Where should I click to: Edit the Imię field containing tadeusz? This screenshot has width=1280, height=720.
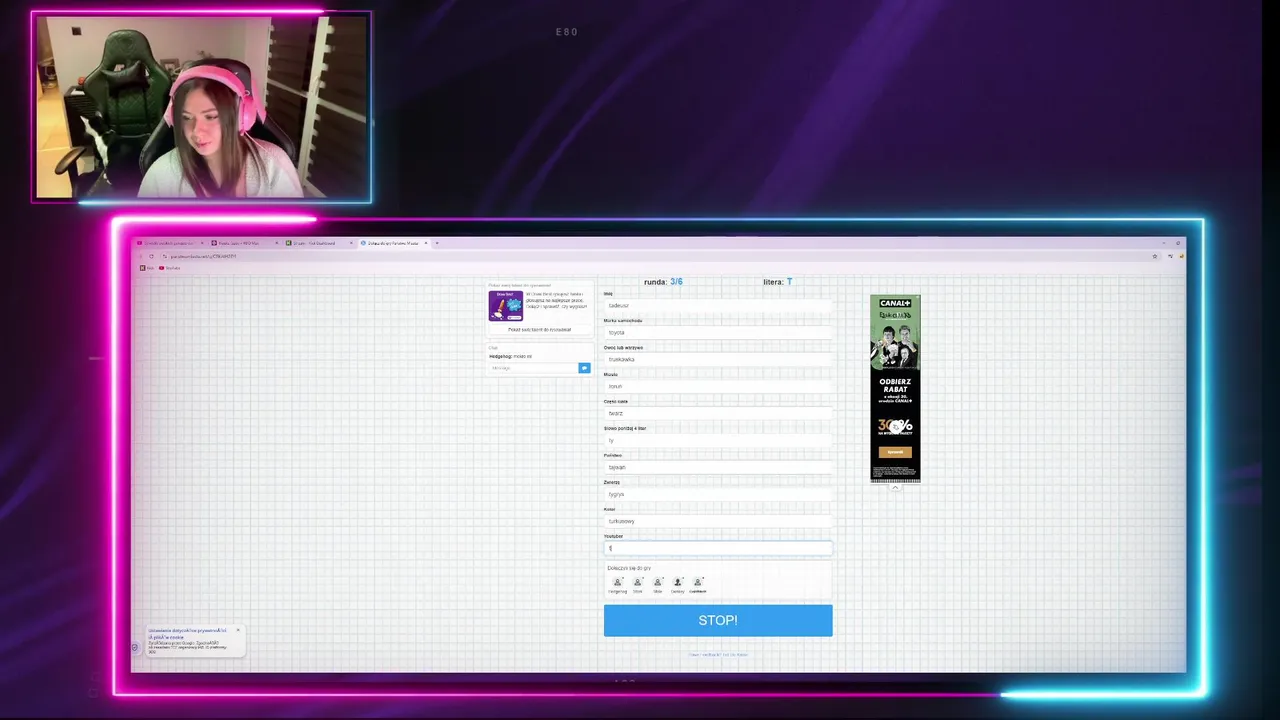pyautogui.click(x=718, y=305)
